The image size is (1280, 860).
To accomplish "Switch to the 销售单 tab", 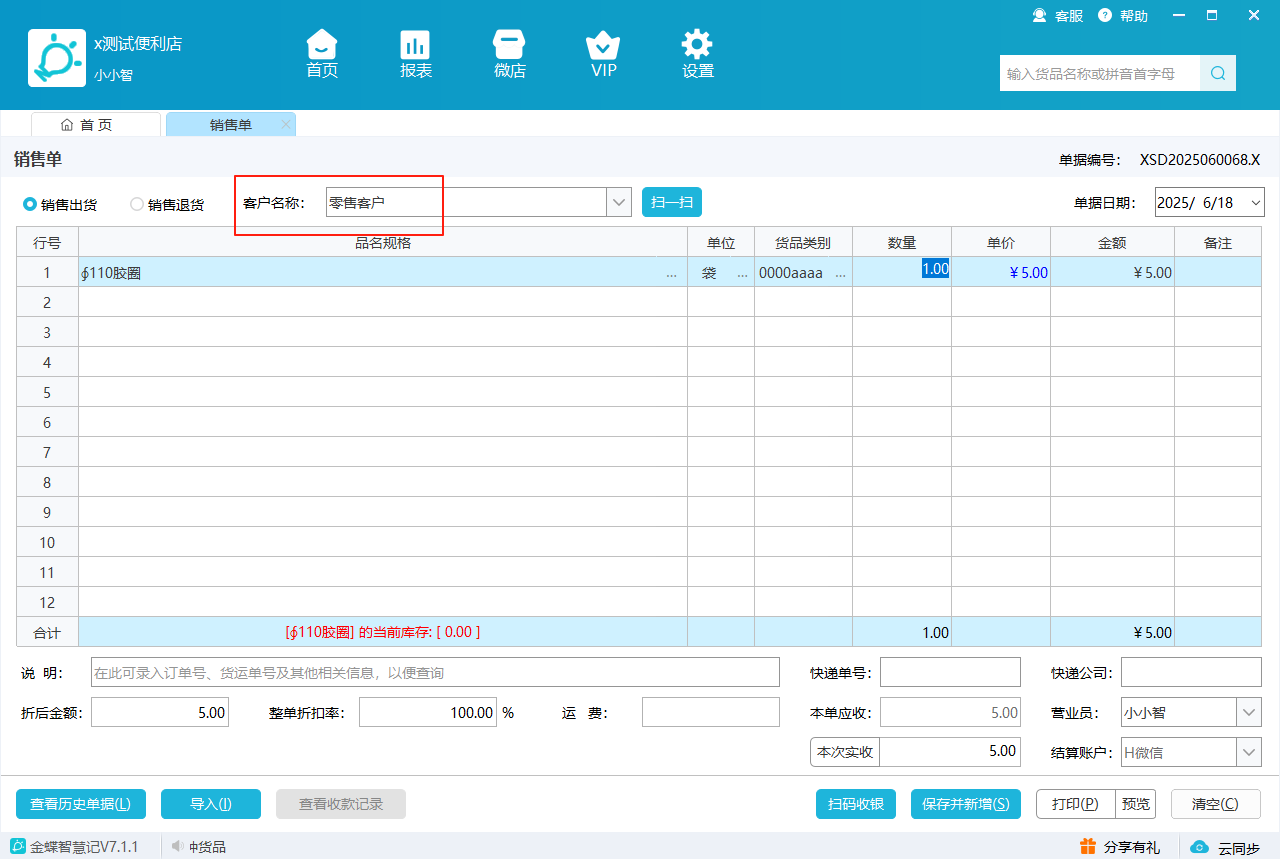I will coord(230,124).
